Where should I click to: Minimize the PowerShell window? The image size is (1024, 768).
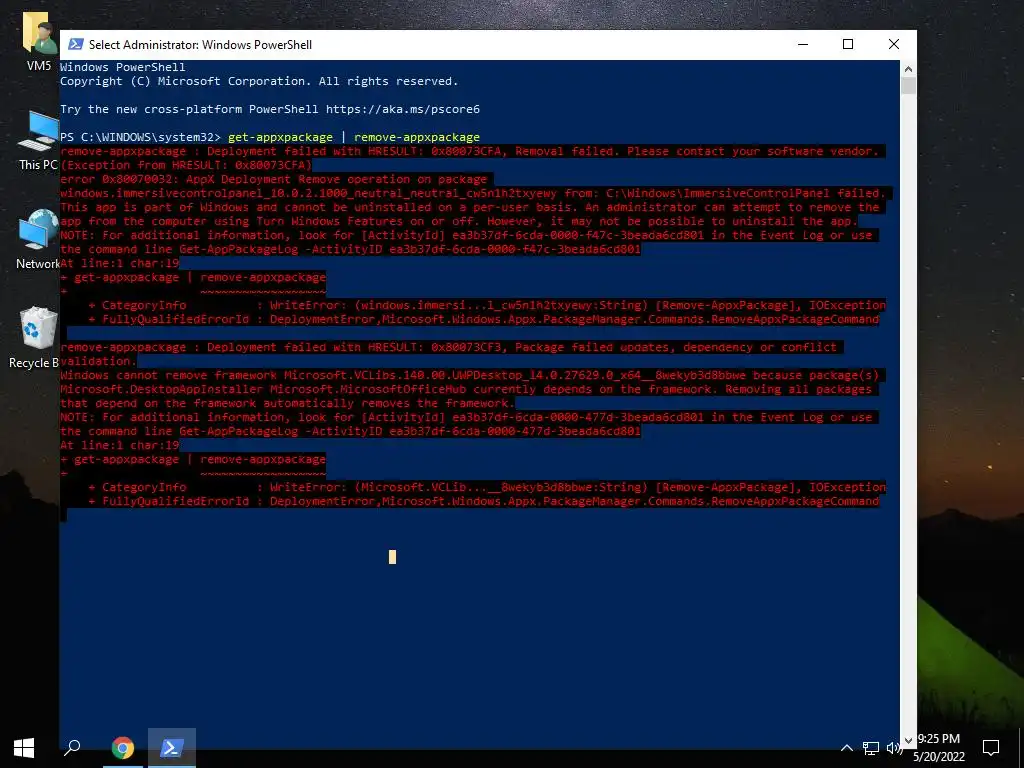pos(803,44)
